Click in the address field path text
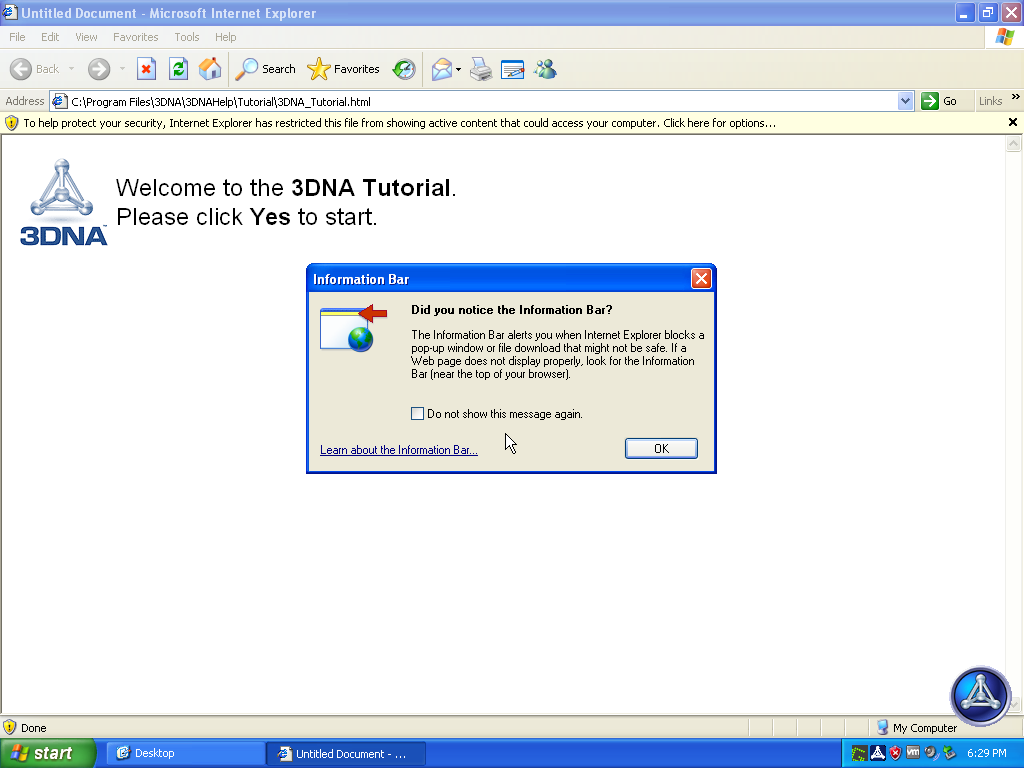The height and width of the screenshot is (768, 1024). (x=221, y=101)
